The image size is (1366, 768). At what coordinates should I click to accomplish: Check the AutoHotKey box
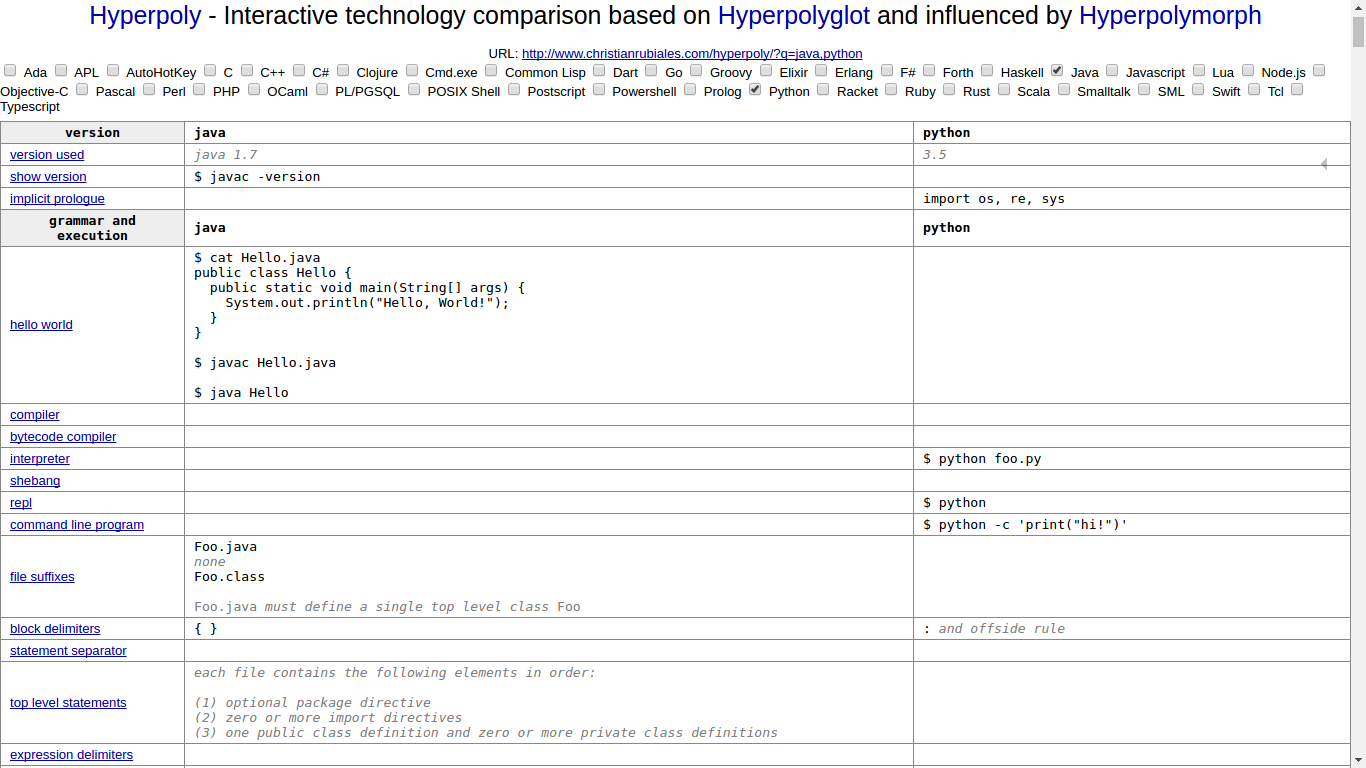coord(113,70)
